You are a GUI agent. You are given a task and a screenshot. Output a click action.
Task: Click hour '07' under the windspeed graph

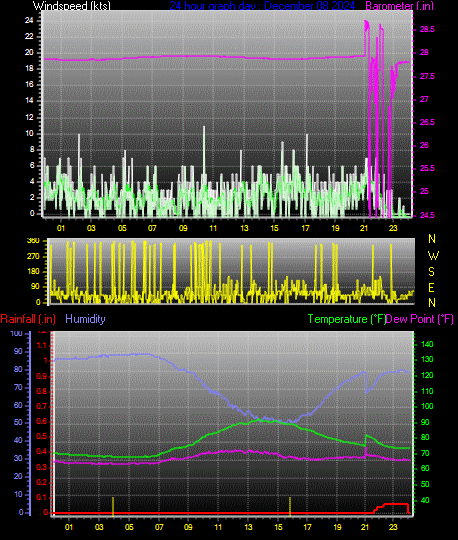click(152, 228)
